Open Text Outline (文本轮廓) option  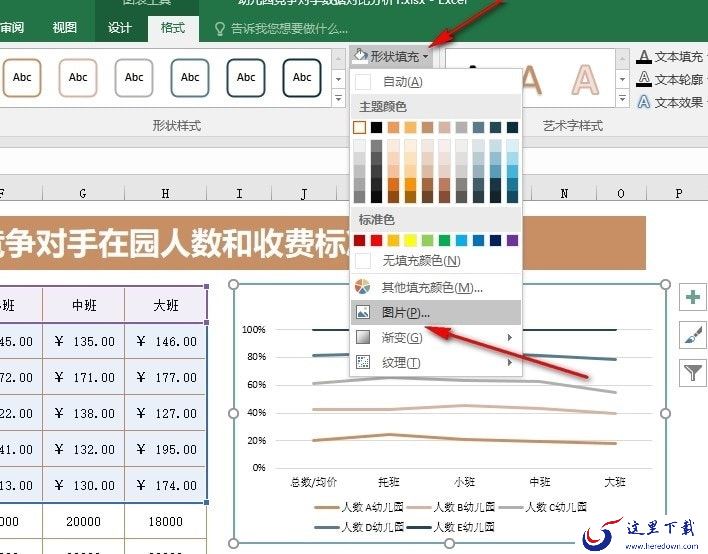tap(671, 80)
